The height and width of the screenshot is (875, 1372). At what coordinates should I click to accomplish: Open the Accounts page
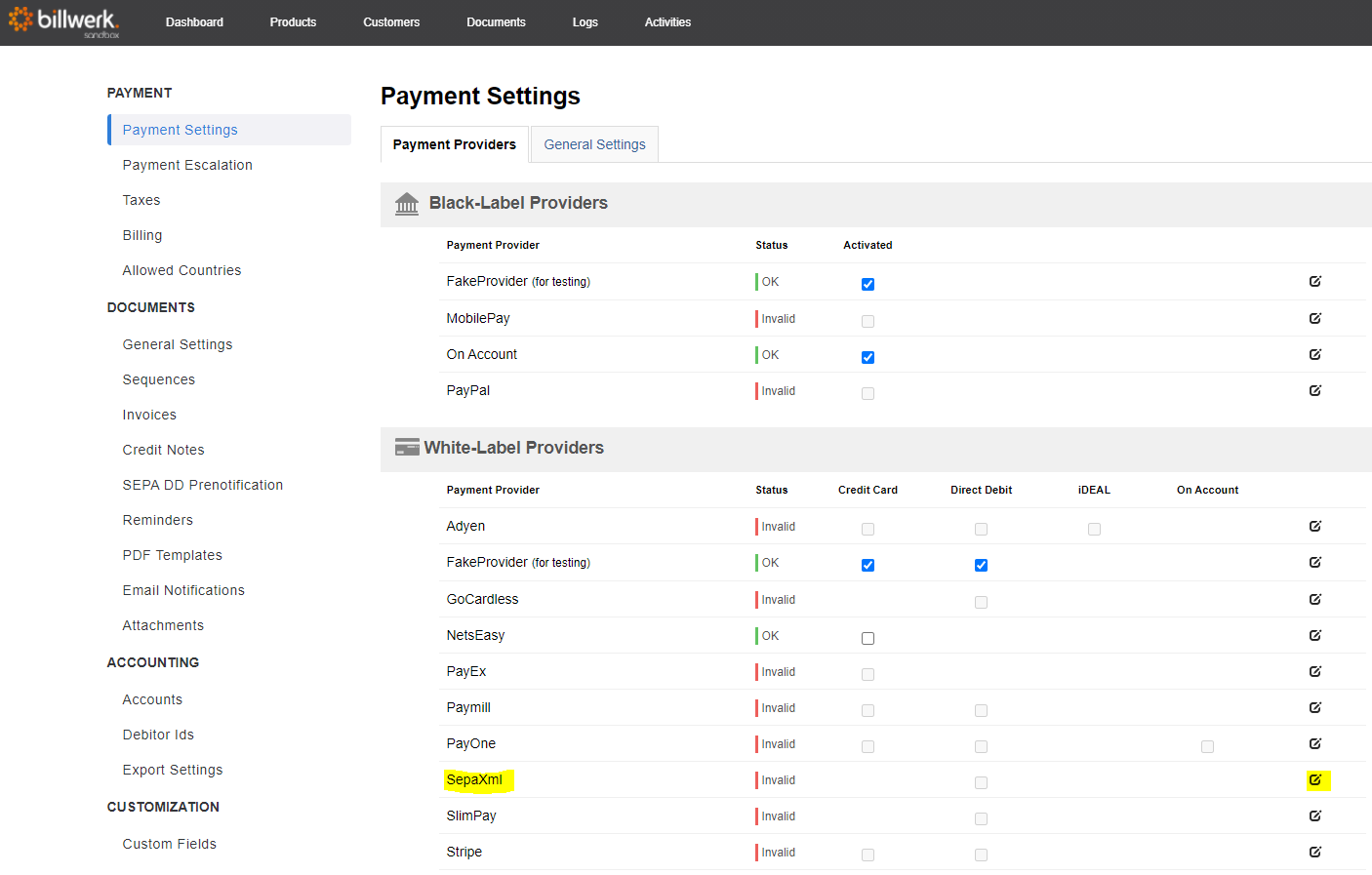tap(152, 699)
